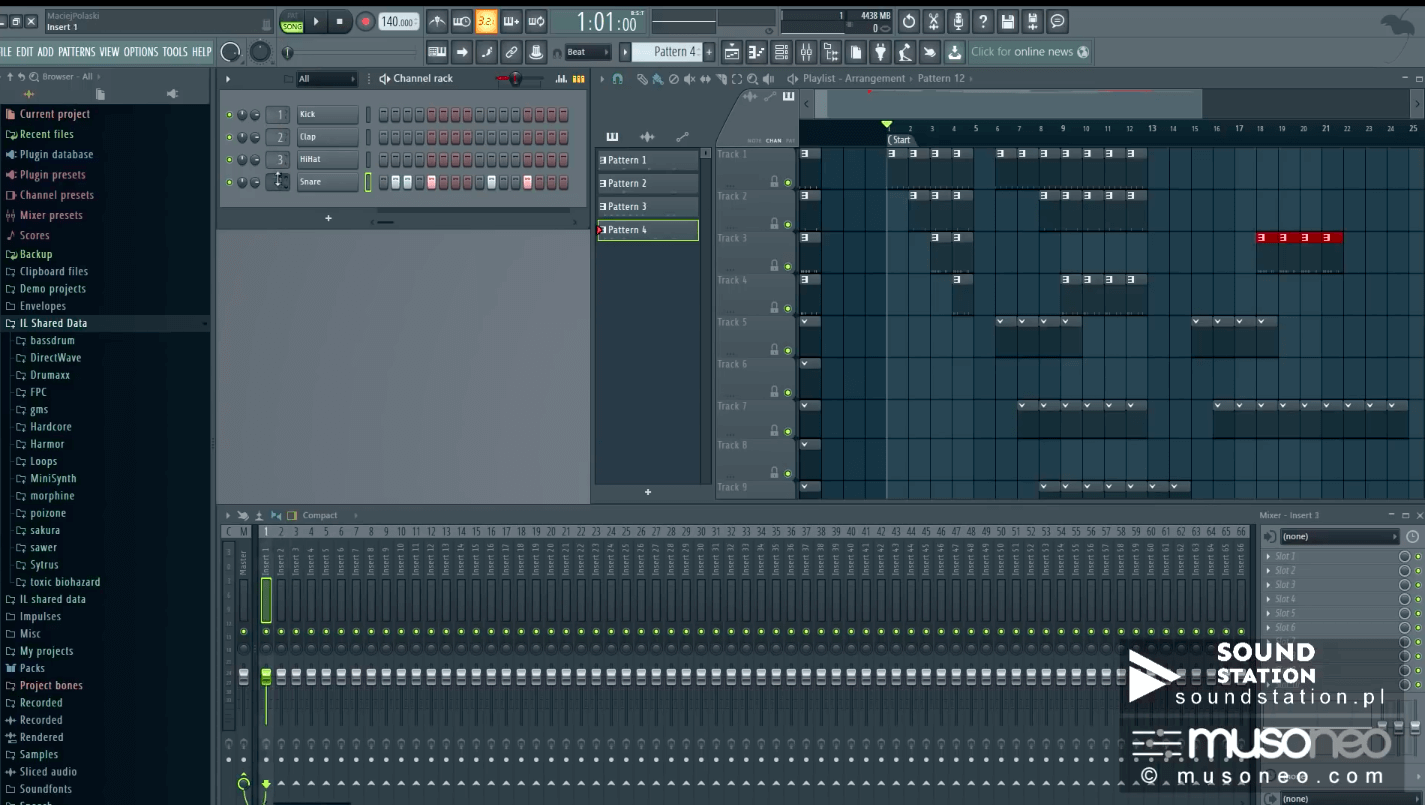Open the channel rack 'All' filter dropdown
The image size is (1425, 805).
pyautogui.click(x=326, y=79)
